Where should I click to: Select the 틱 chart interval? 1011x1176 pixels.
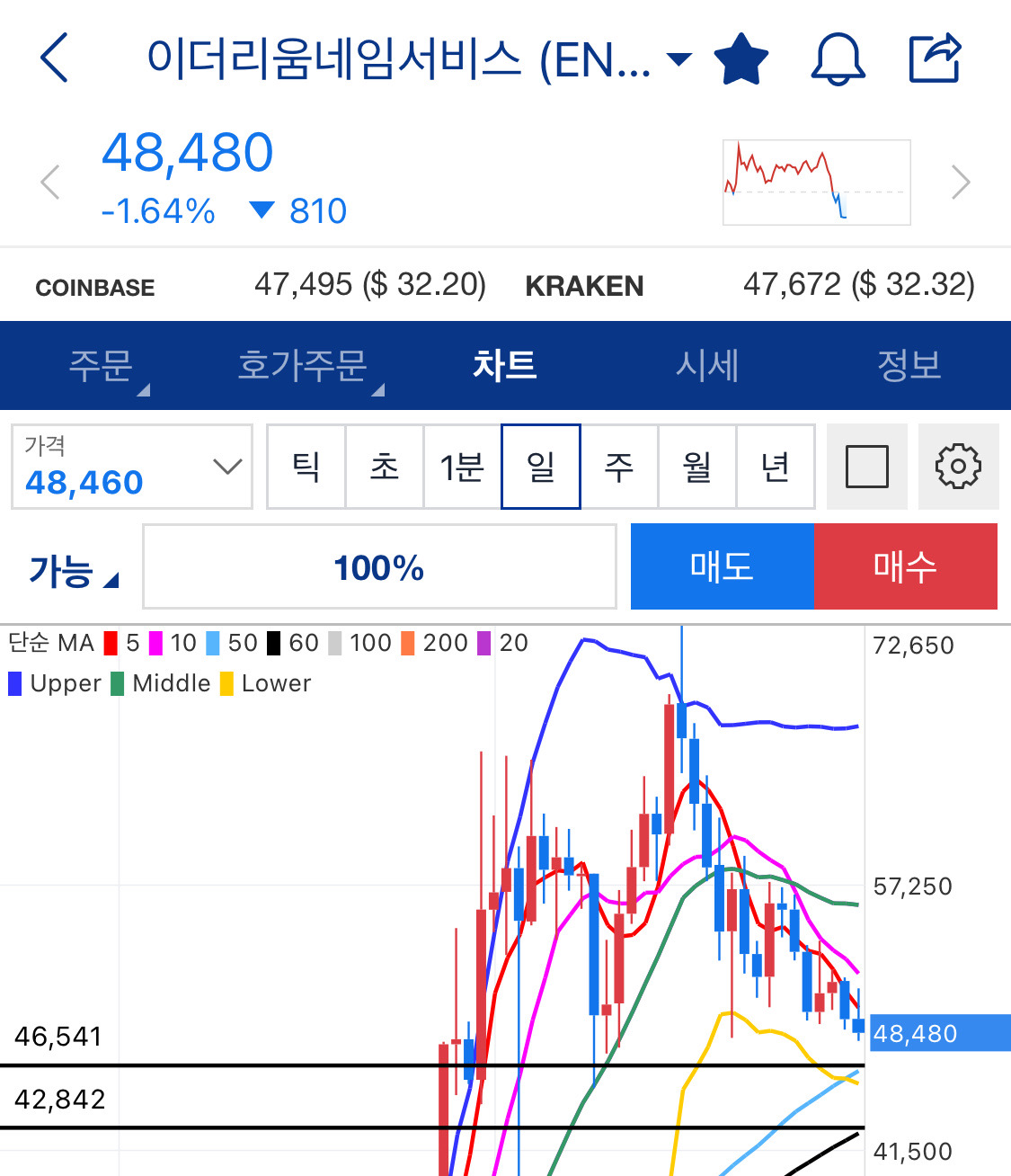coord(306,467)
